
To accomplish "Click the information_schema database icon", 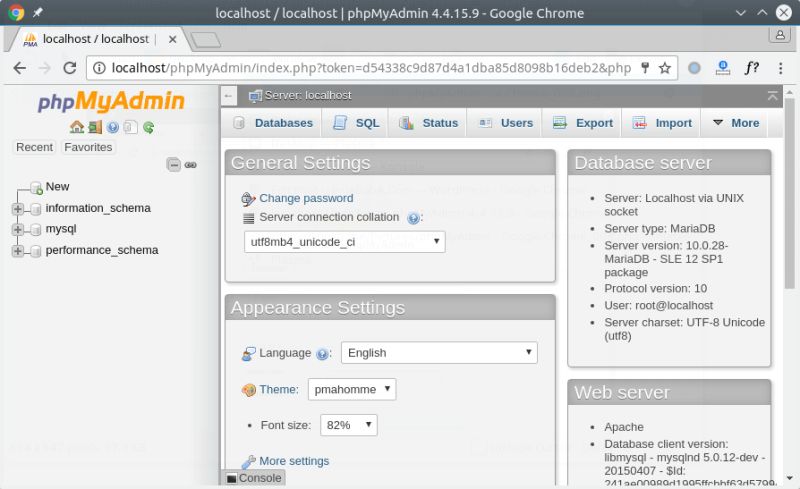I will 35,209.
